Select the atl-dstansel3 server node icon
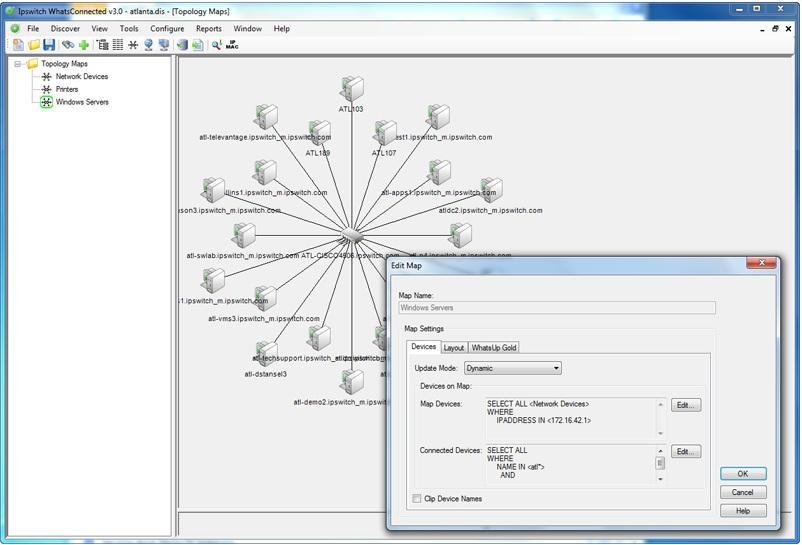 click(266, 353)
